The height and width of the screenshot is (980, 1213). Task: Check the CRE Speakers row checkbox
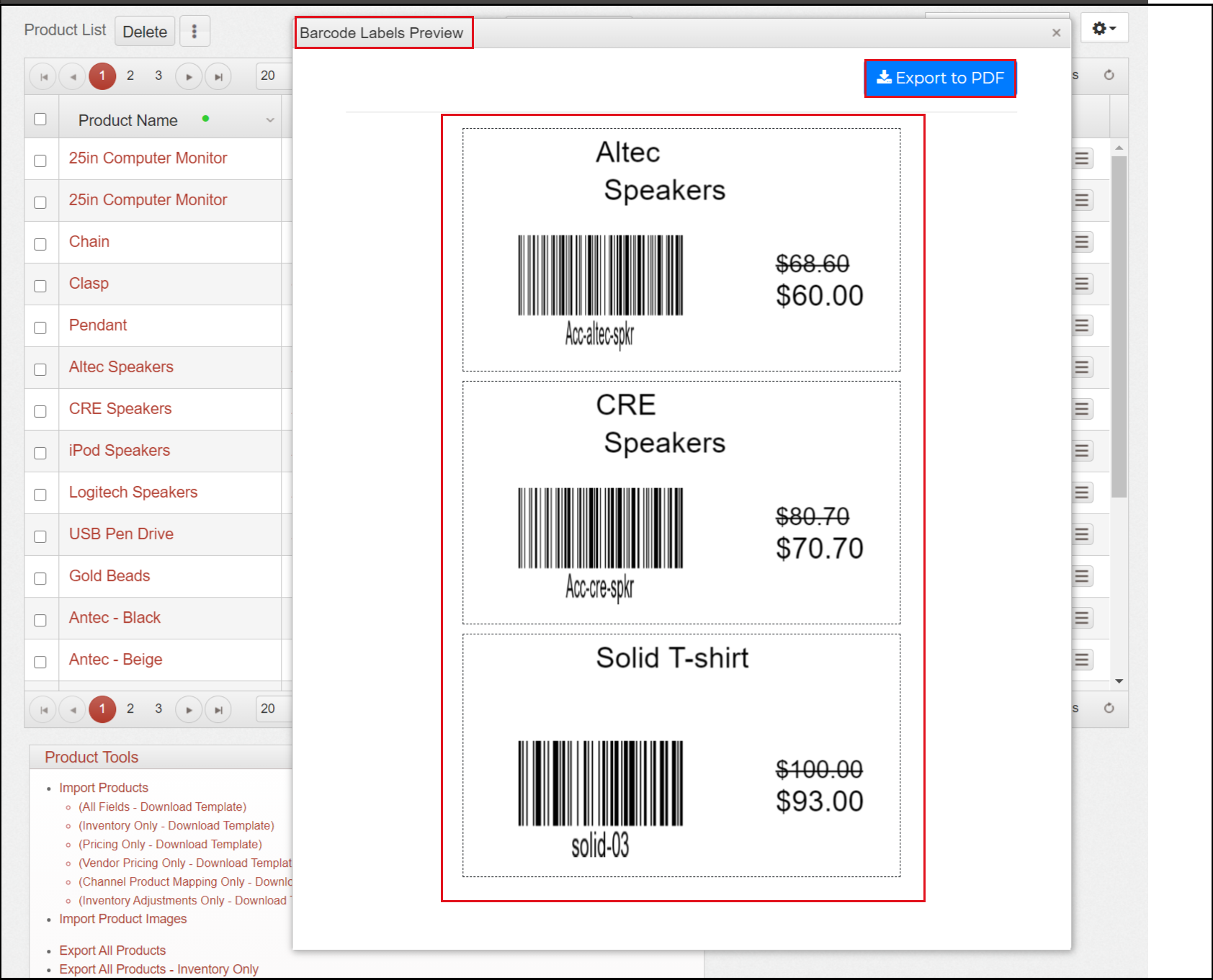40,411
